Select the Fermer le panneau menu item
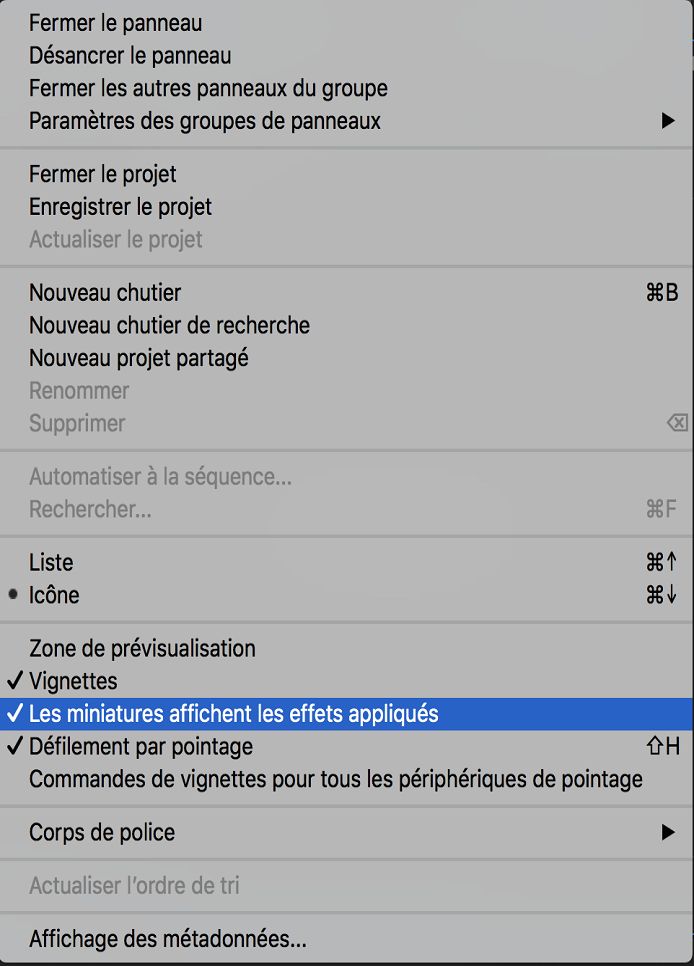 point(113,22)
